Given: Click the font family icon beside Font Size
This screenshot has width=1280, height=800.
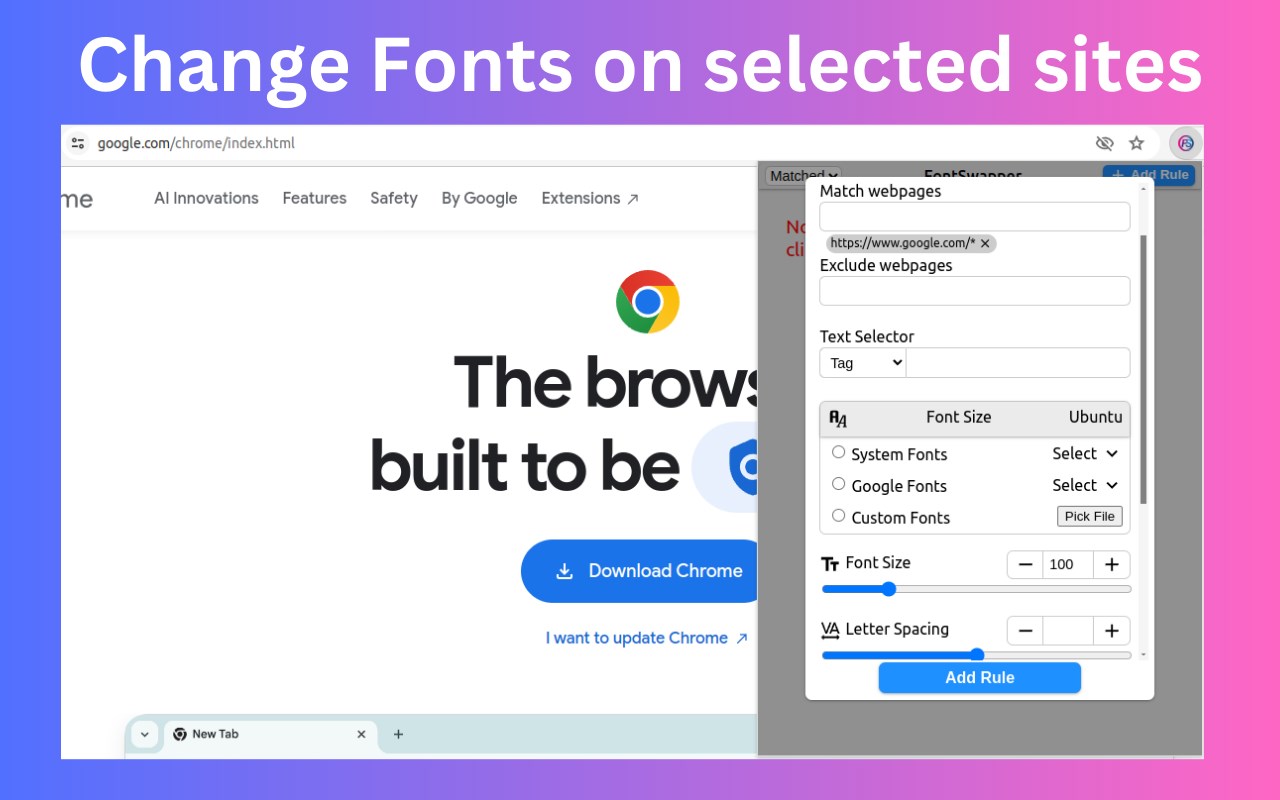Looking at the screenshot, I should click(x=838, y=418).
